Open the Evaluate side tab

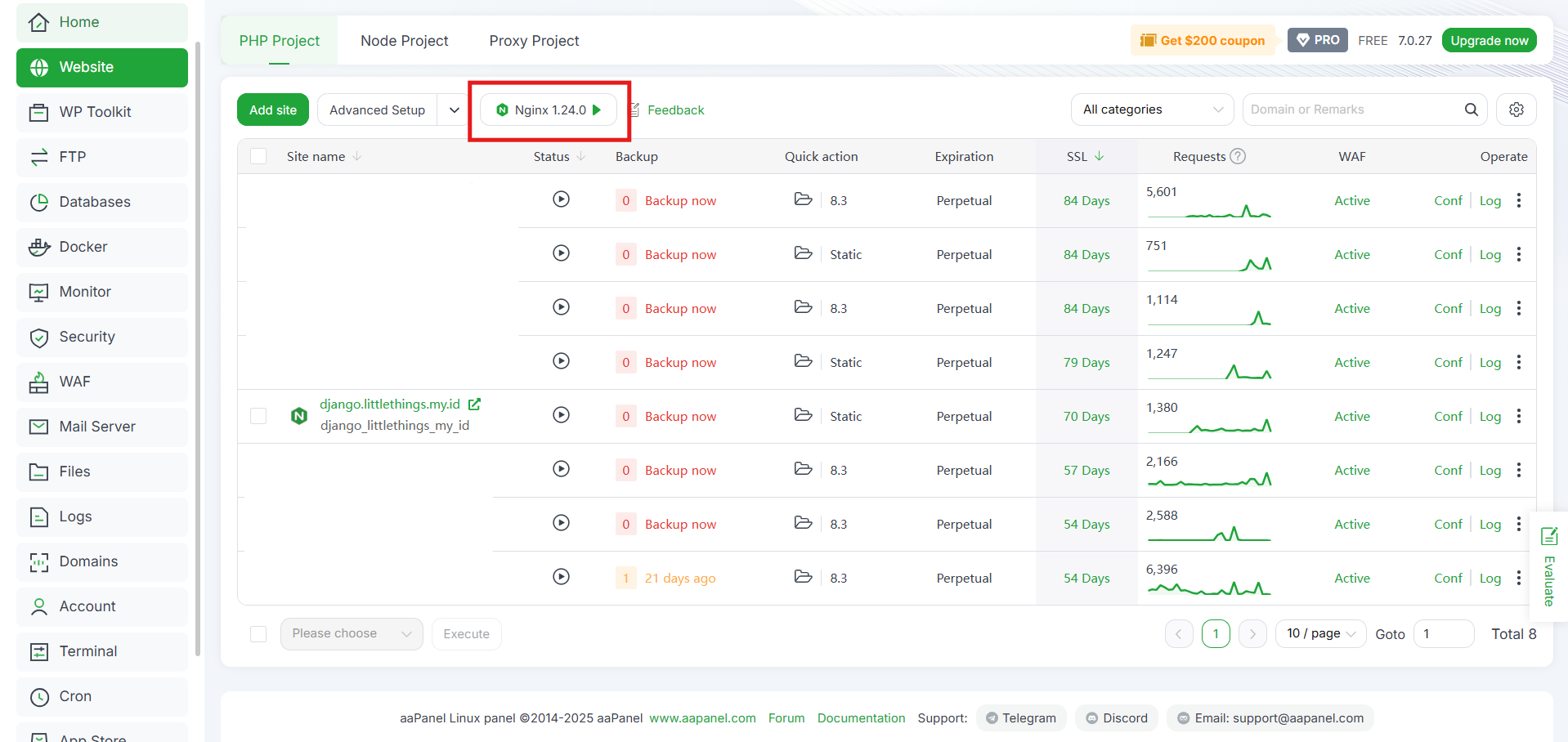click(x=1548, y=567)
